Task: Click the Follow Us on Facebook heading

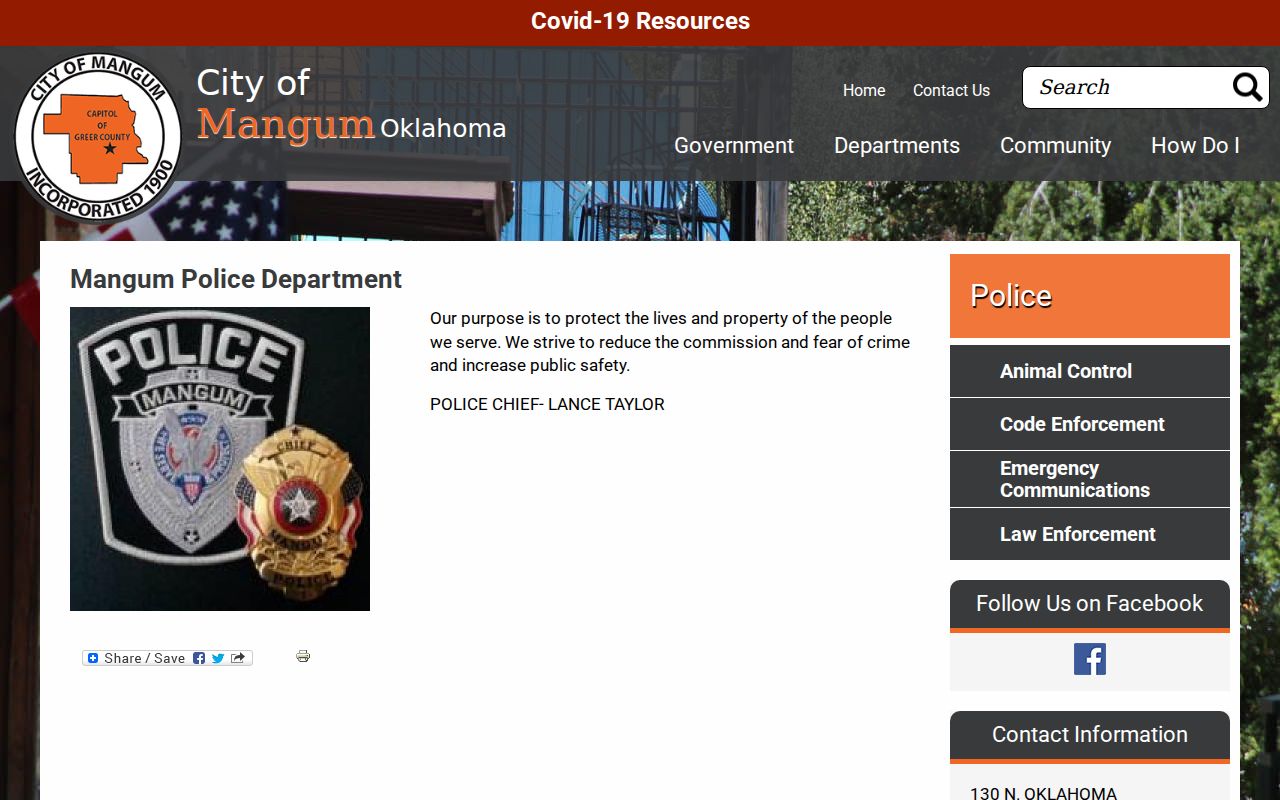Action: click(1090, 604)
